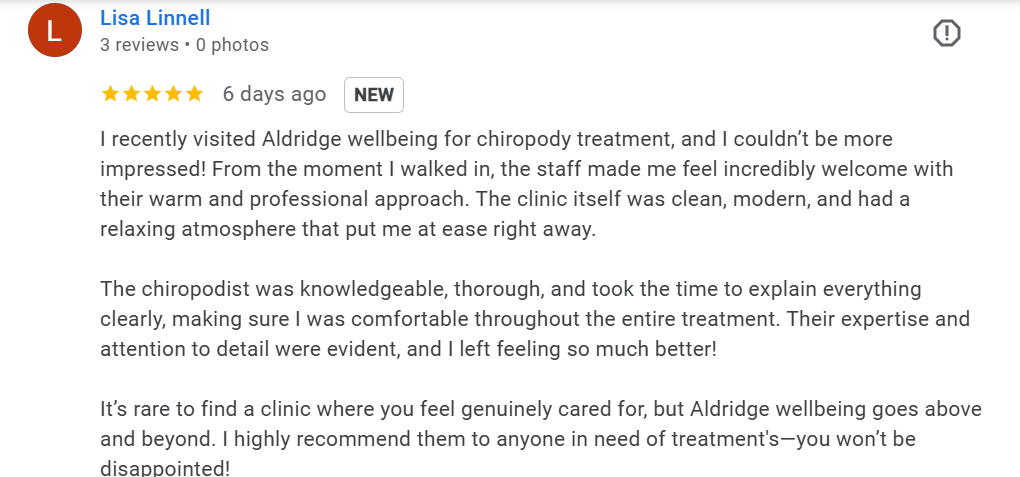1020x477 pixels.
Task: Click the paragraph starting 'It's rare to find'
Action: [541, 439]
